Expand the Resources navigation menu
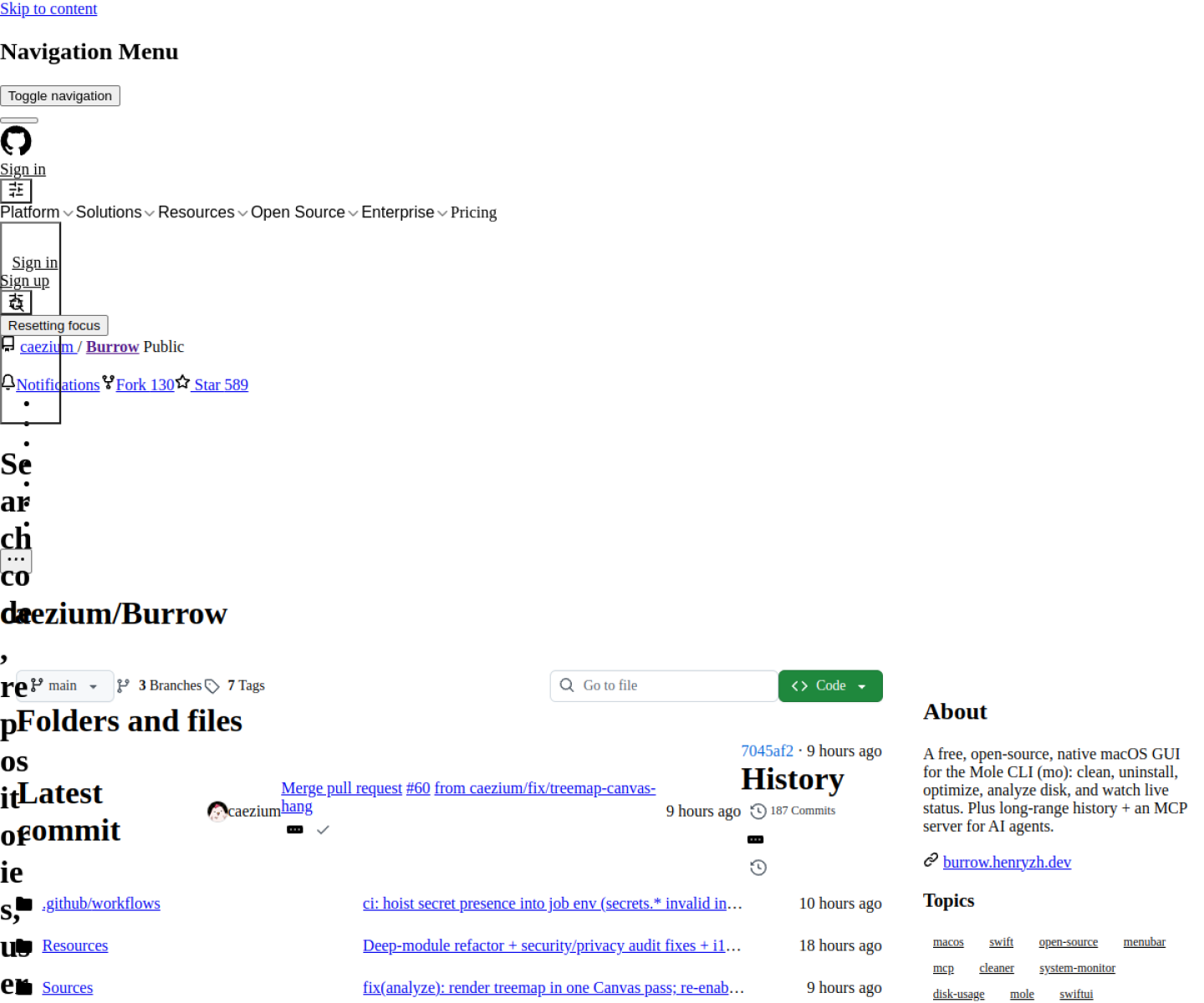Viewport: 1204px width, 1003px height. click(x=203, y=212)
